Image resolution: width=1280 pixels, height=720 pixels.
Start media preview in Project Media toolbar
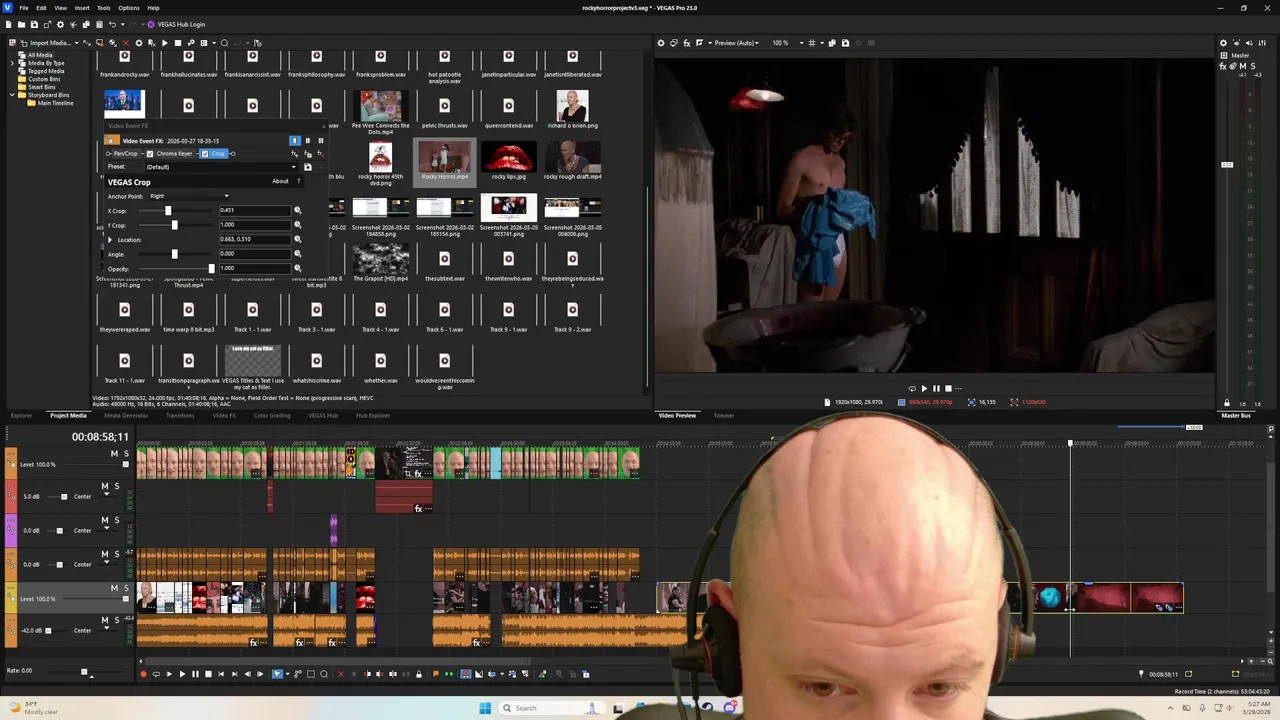165,43
